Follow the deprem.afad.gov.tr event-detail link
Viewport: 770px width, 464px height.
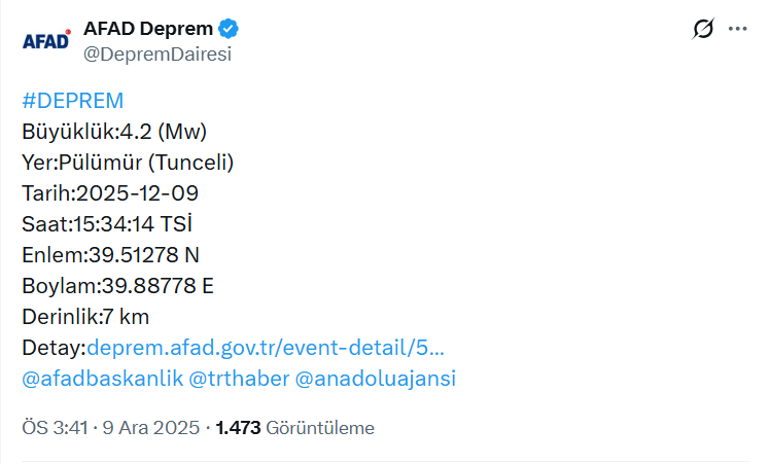pyautogui.click(x=266, y=348)
